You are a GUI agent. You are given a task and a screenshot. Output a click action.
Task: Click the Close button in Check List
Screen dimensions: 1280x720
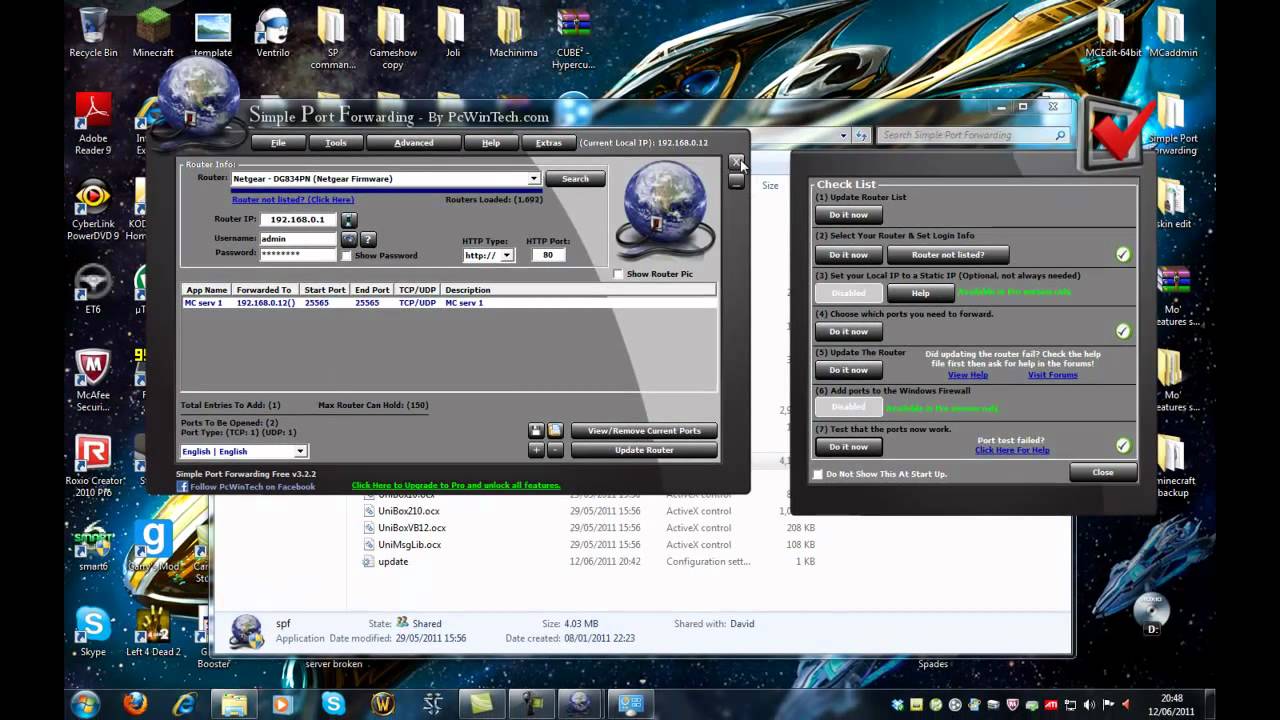click(x=1103, y=473)
